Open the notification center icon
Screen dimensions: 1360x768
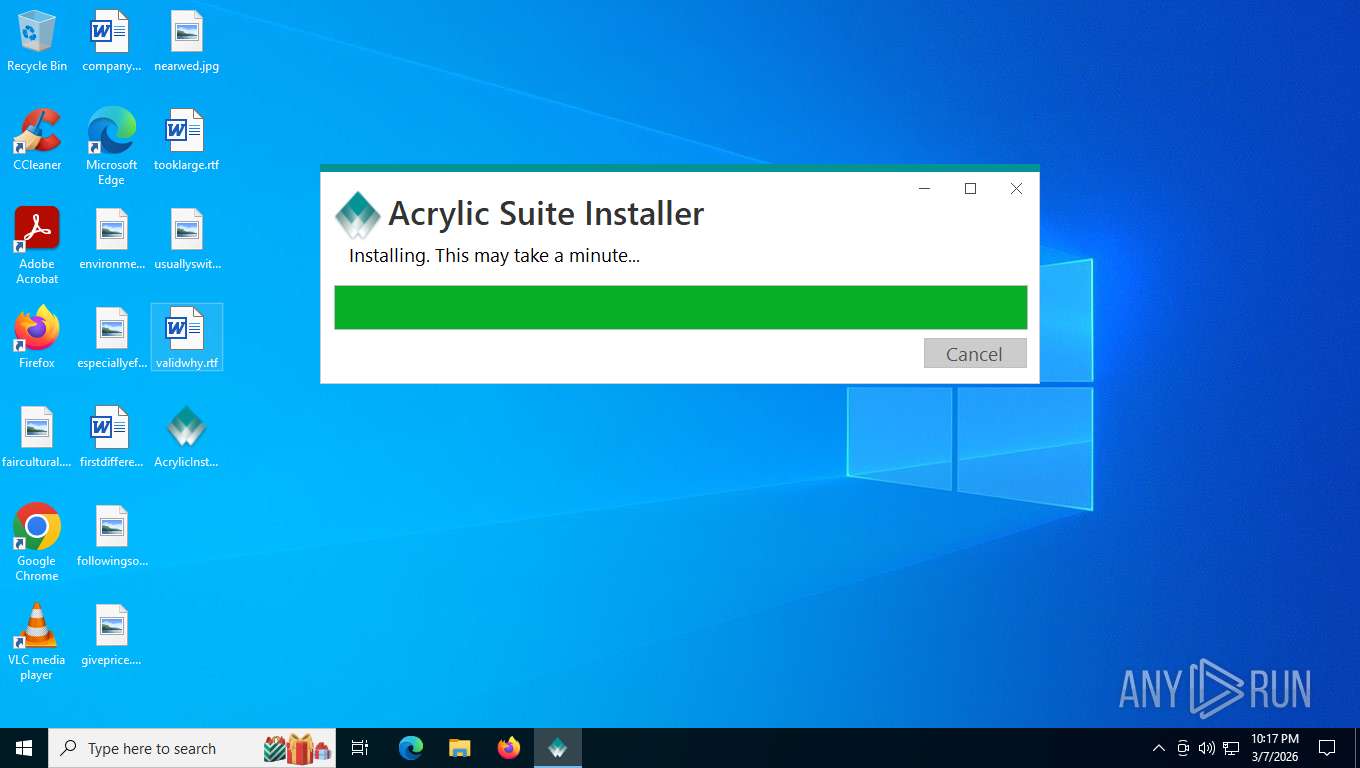pyautogui.click(x=1327, y=748)
